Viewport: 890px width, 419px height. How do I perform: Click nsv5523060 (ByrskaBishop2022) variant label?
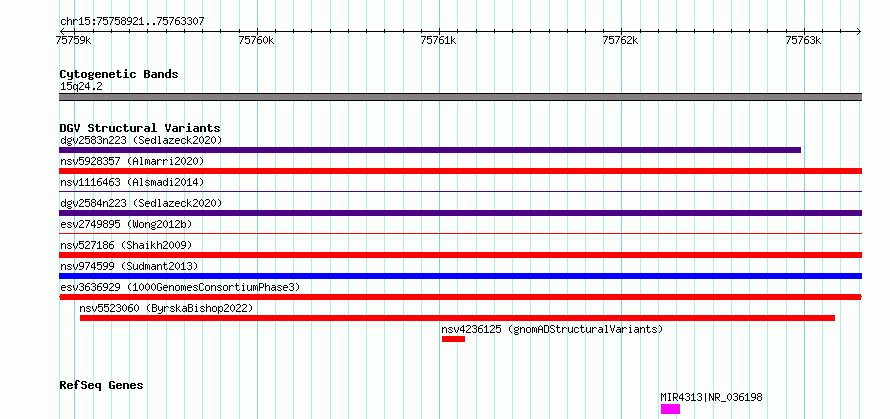pyautogui.click(x=166, y=308)
